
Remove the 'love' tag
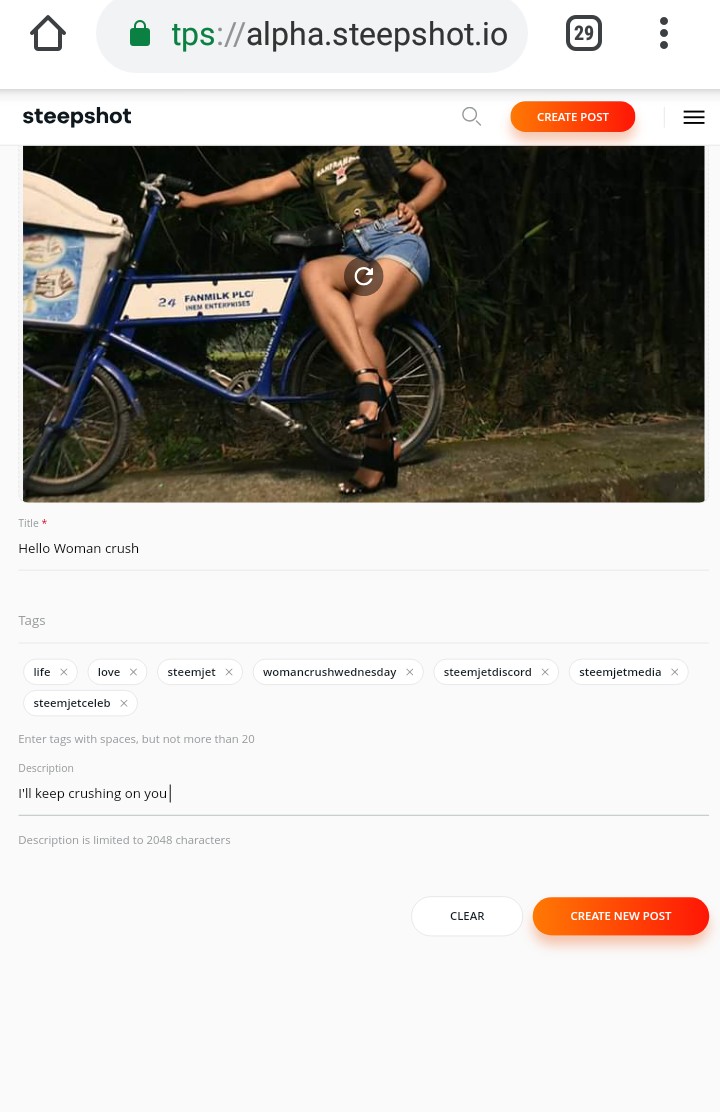pos(133,672)
